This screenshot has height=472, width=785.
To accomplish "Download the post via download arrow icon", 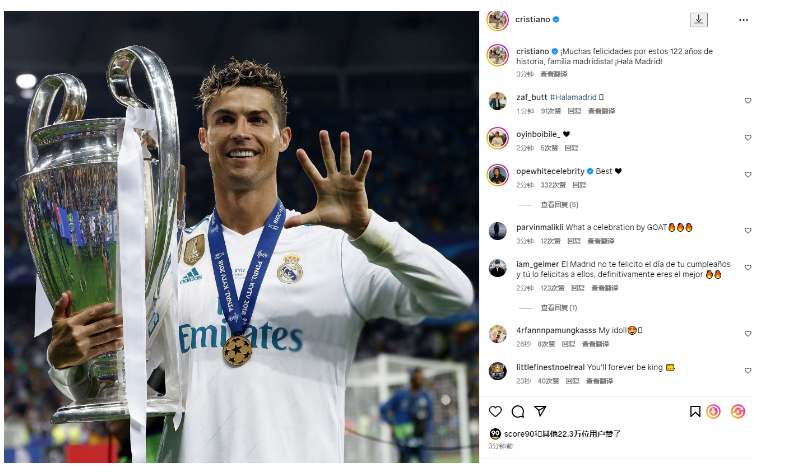I will click(x=699, y=20).
